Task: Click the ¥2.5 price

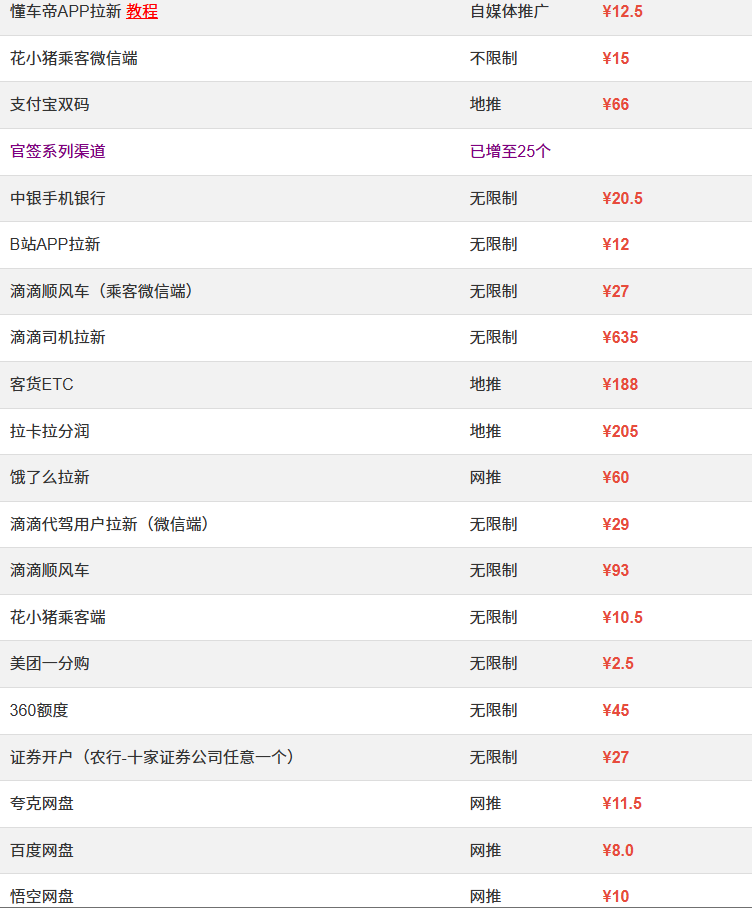Action: pos(618,664)
